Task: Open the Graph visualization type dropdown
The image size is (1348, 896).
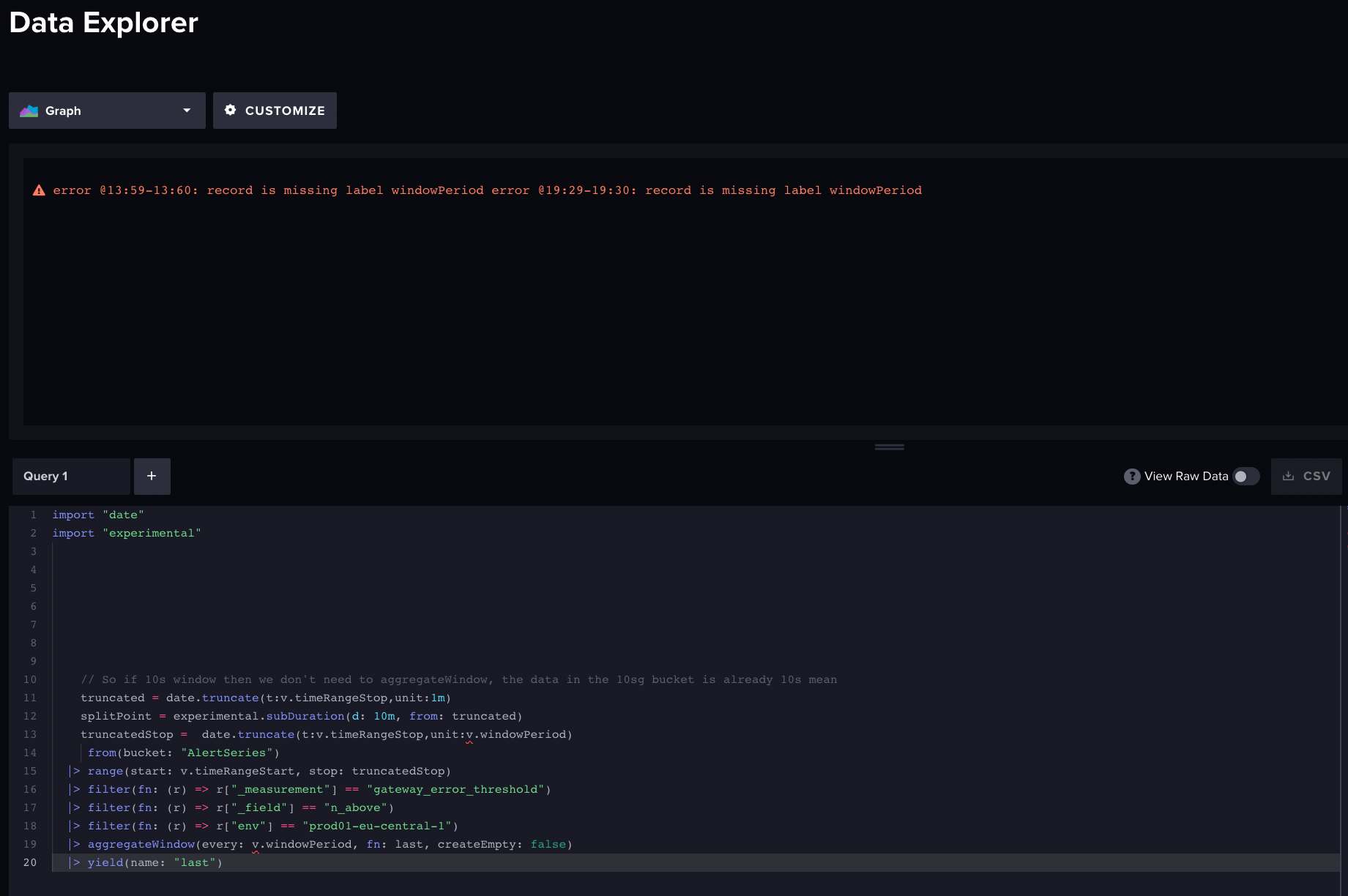Action: pos(106,110)
